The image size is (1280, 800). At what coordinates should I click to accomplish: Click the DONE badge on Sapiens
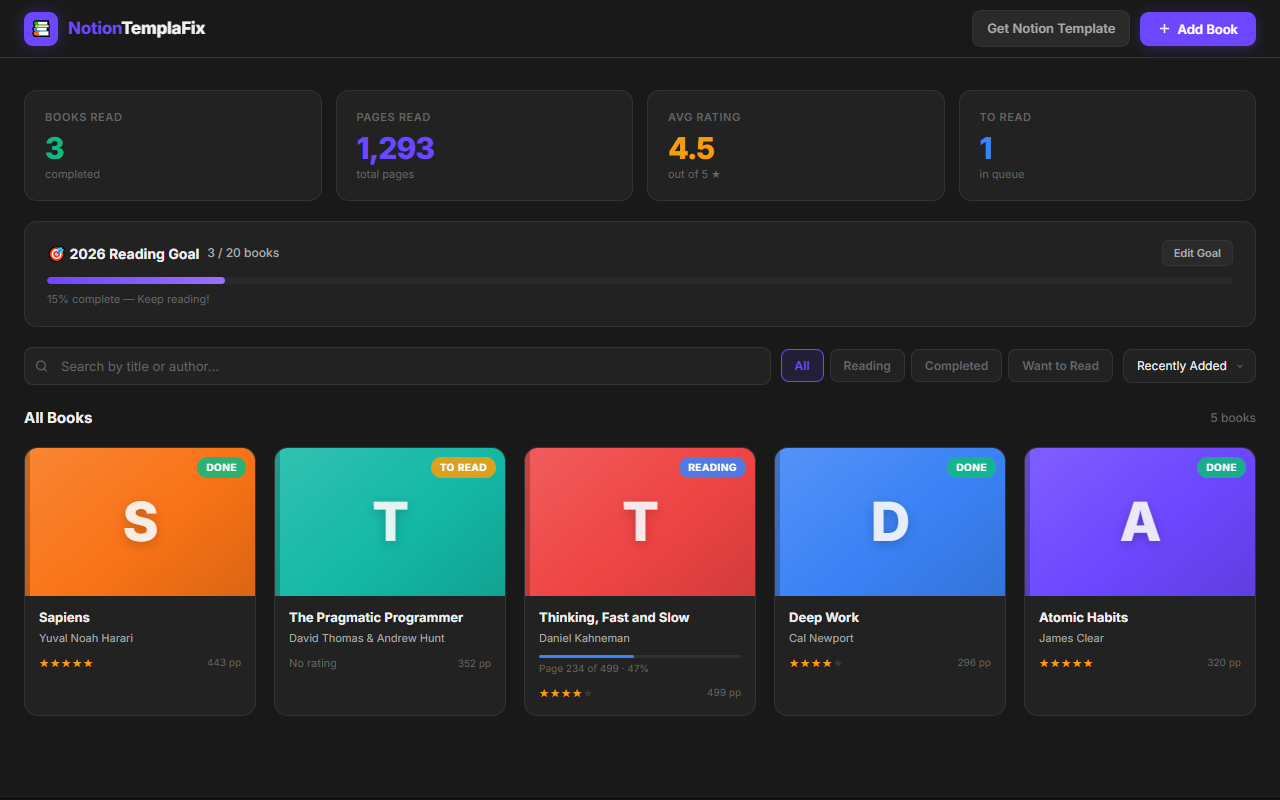(221, 467)
